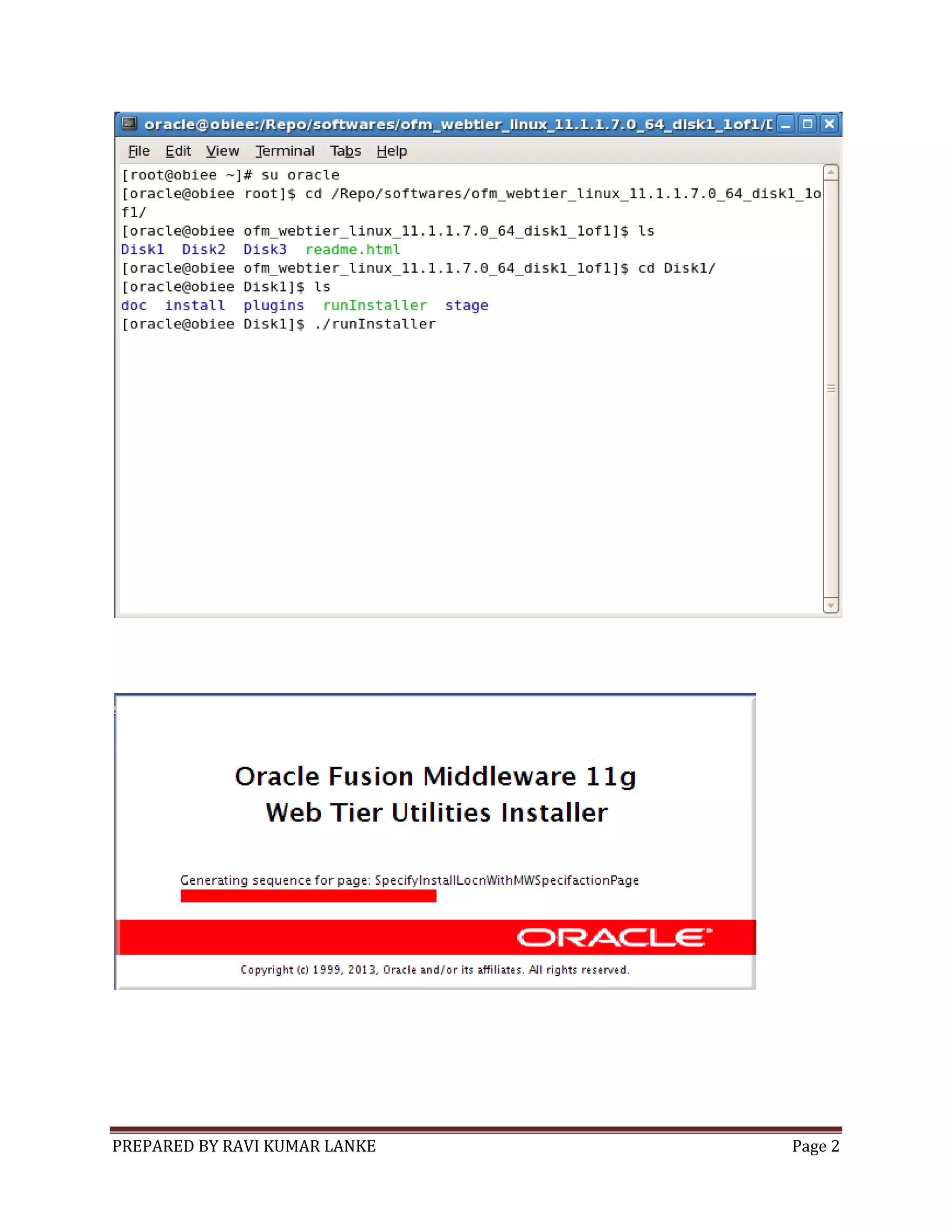Viewport: 952px width, 1232px height.
Task: Open the View menu
Action: (x=222, y=151)
